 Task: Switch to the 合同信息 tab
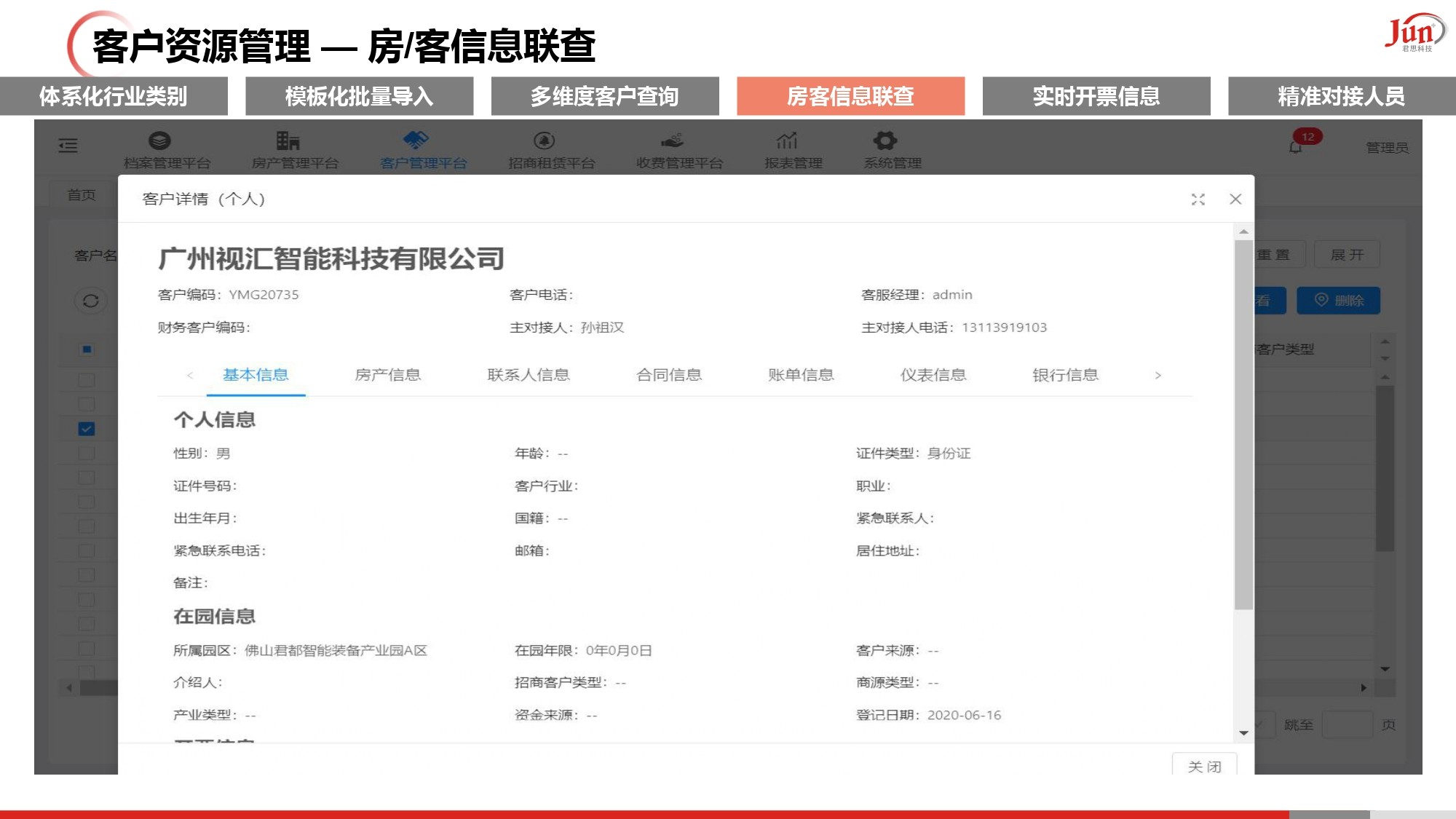pos(669,375)
